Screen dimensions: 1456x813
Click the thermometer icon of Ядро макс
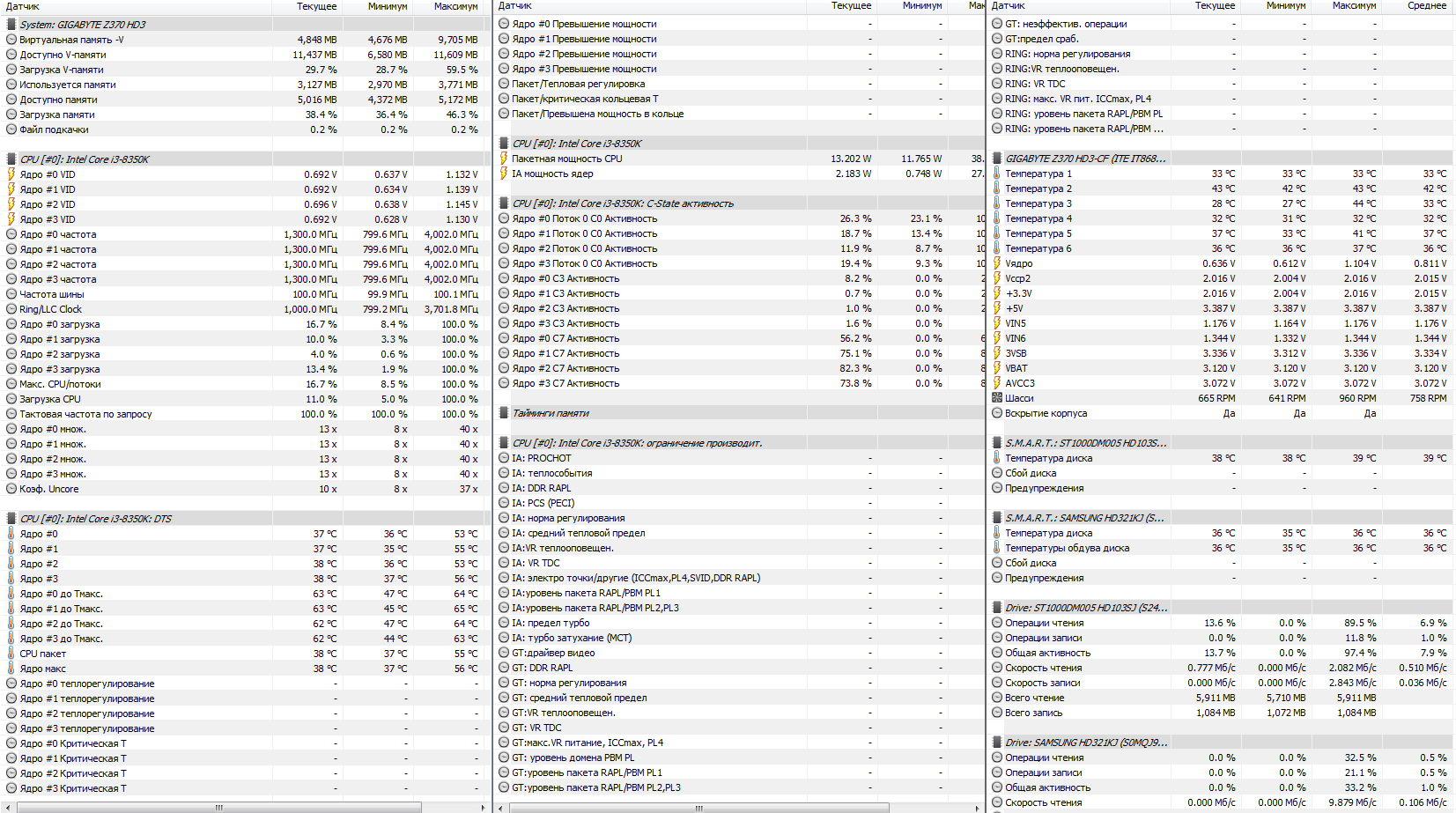(11, 669)
